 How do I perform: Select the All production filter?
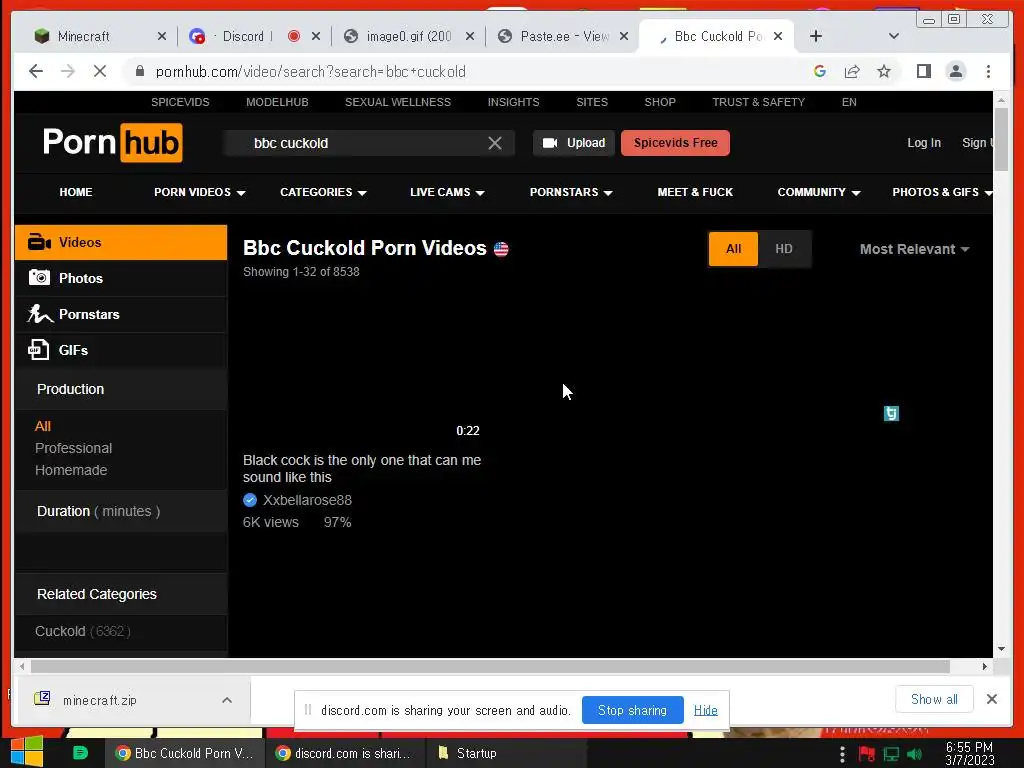[42, 426]
